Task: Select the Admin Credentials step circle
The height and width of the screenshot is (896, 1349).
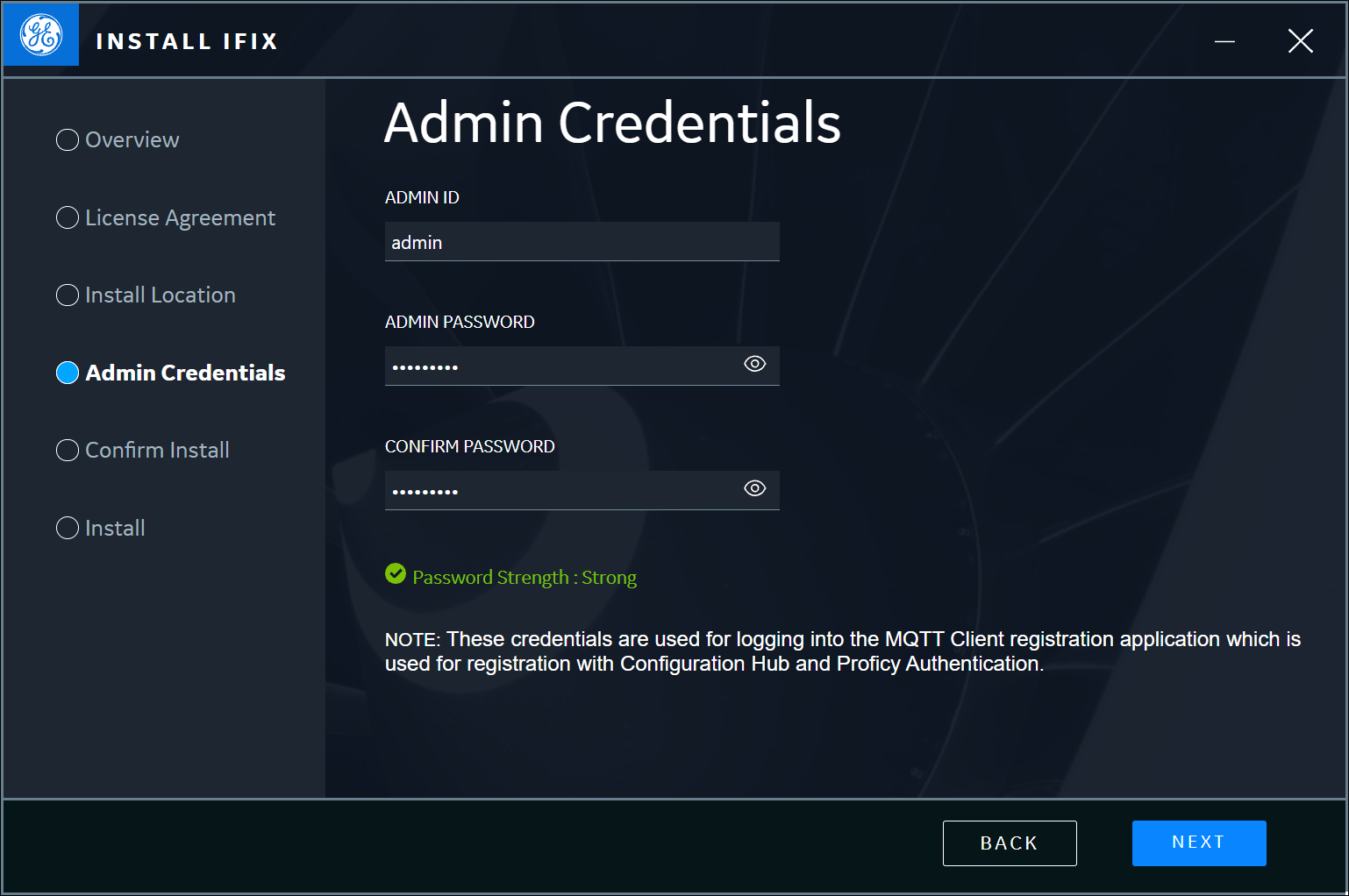Action: [68, 373]
